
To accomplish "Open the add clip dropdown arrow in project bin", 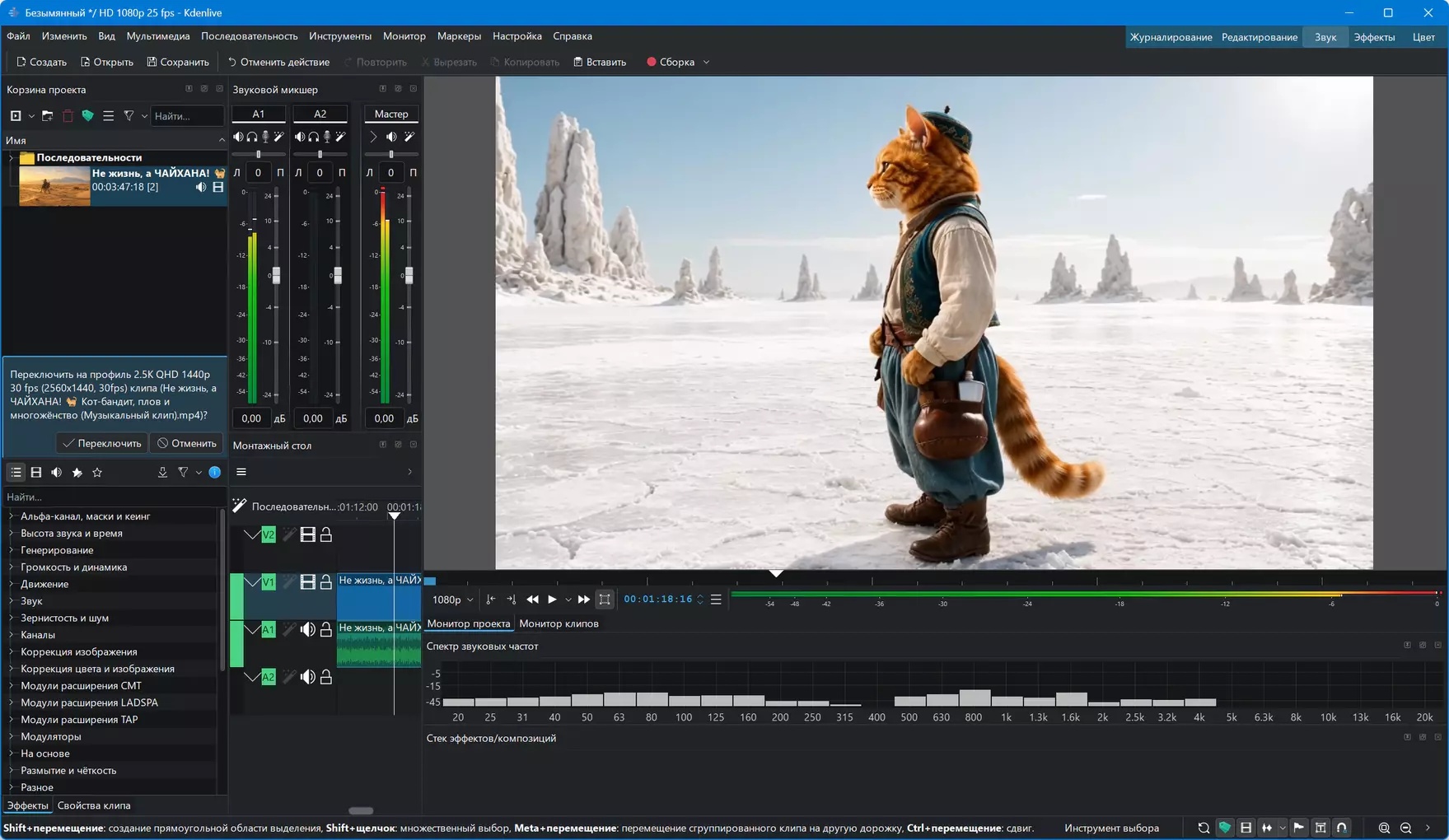I will (x=31, y=116).
